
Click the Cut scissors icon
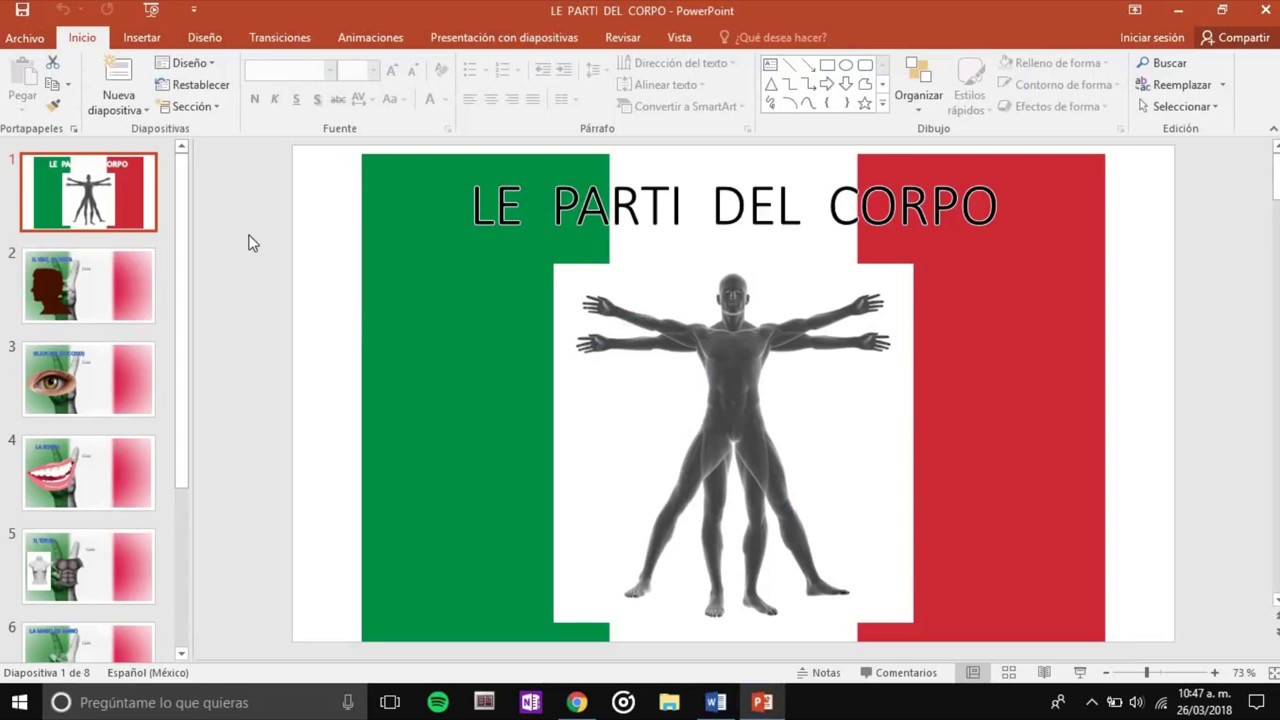tap(53, 63)
